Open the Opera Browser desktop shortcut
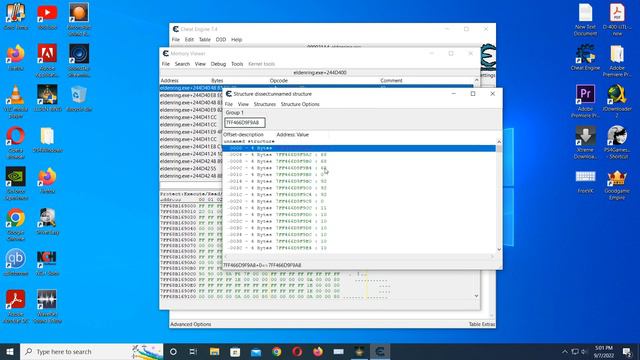This screenshot has height=360, width=640. (16, 142)
